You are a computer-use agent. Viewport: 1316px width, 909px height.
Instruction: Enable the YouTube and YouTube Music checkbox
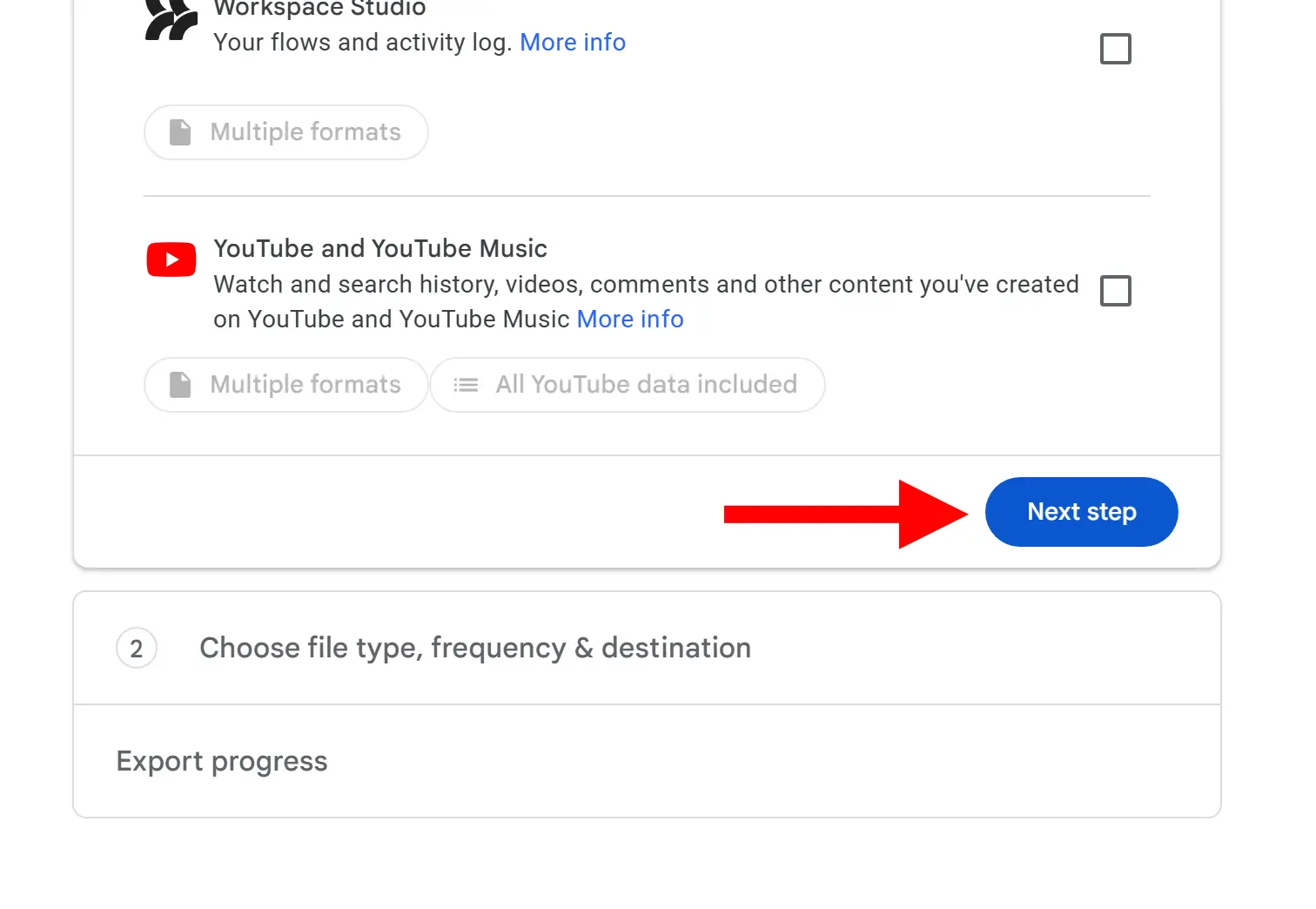pos(1115,291)
